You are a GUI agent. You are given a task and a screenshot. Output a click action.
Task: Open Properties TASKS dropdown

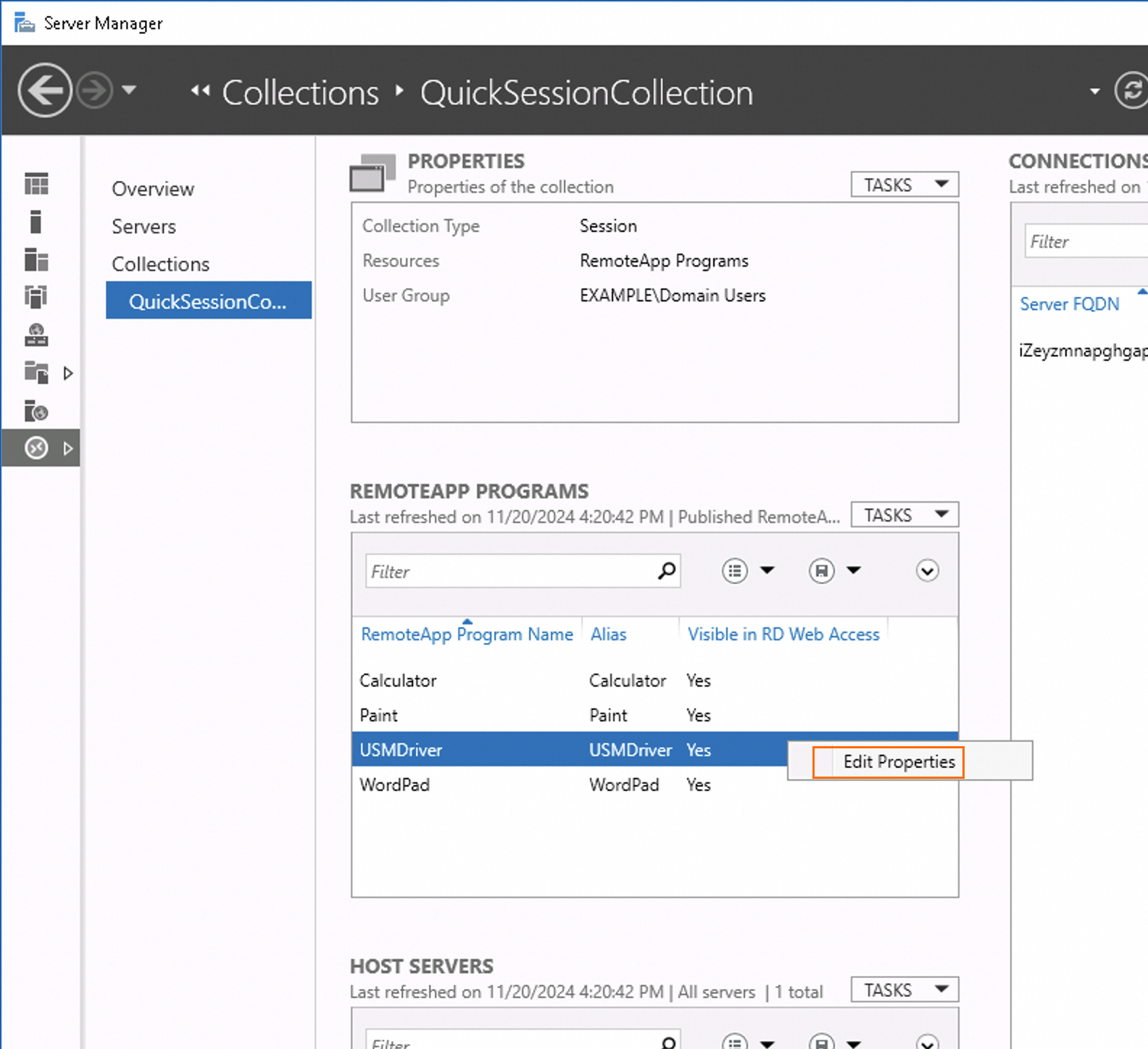904,185
